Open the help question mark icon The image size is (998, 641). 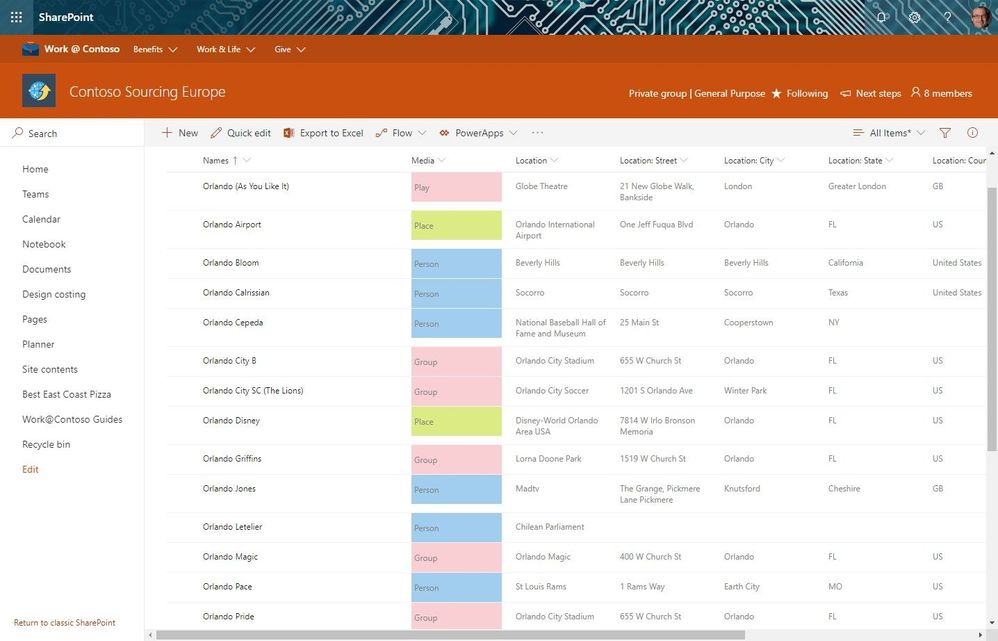coord(948,17)
